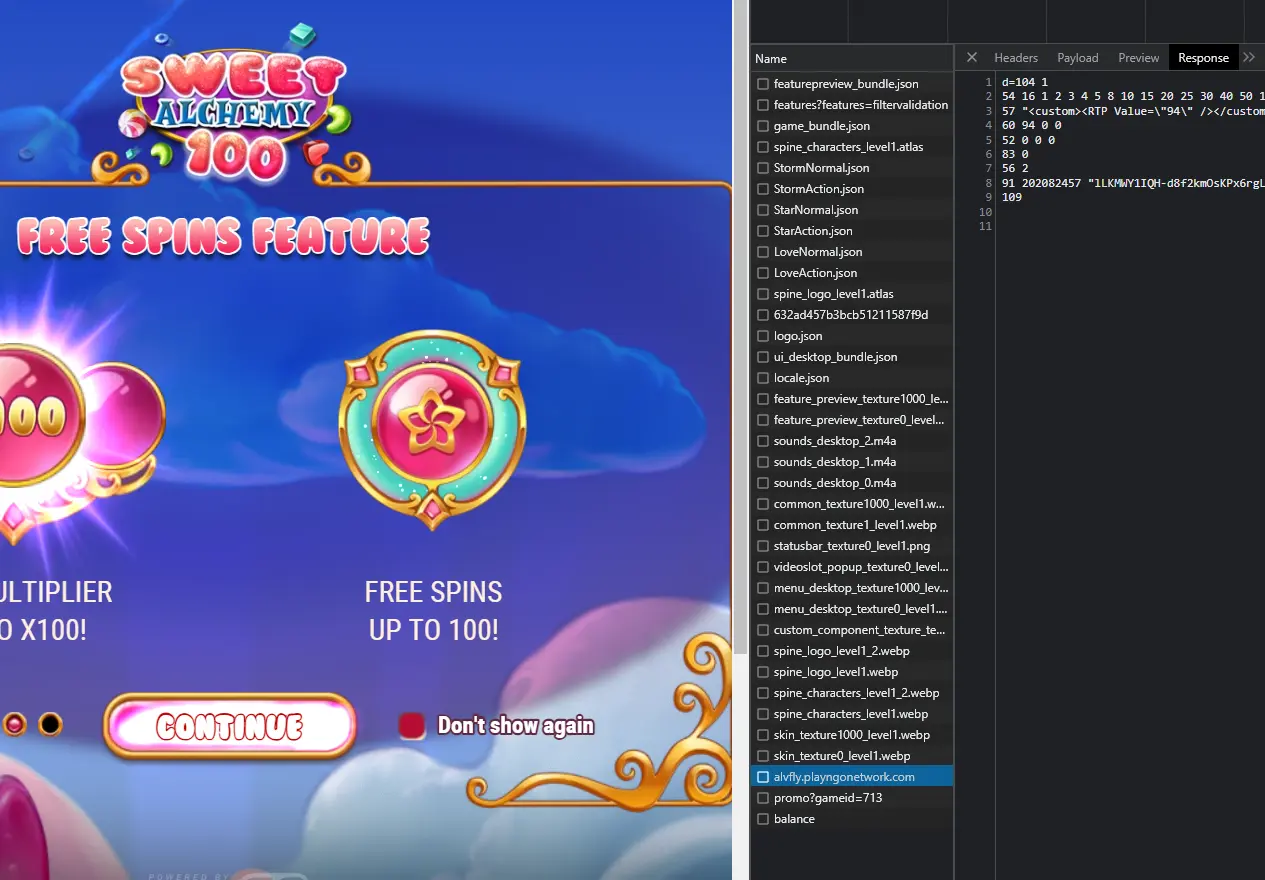Open the Headers tab
Viewport: 1265px width, 880px height.
pyautogui.click(x=1016, y=58)
